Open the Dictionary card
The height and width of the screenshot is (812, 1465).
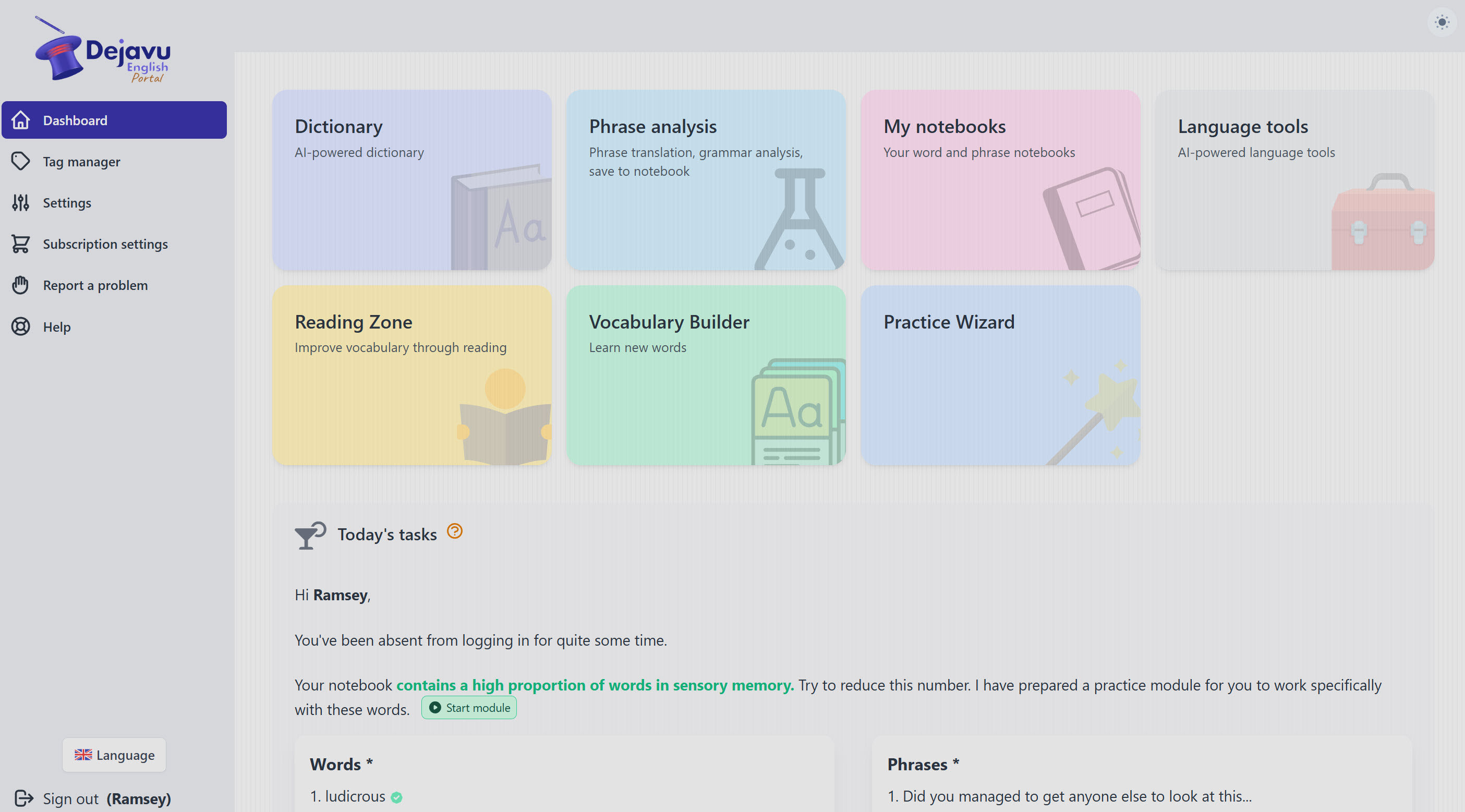point(411,180)
